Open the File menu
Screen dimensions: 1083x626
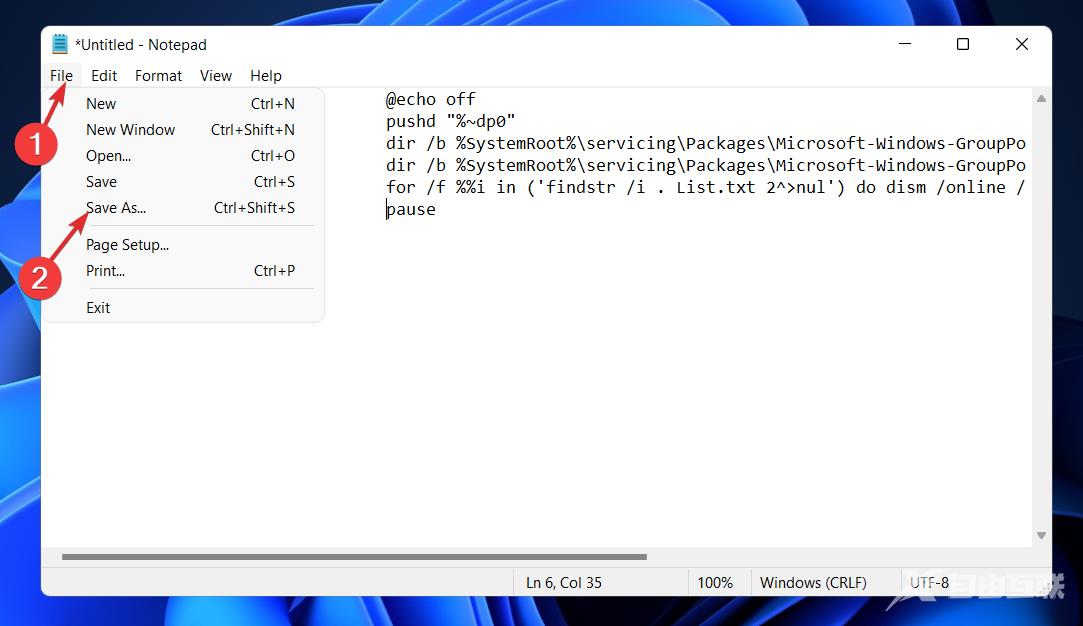61,76
